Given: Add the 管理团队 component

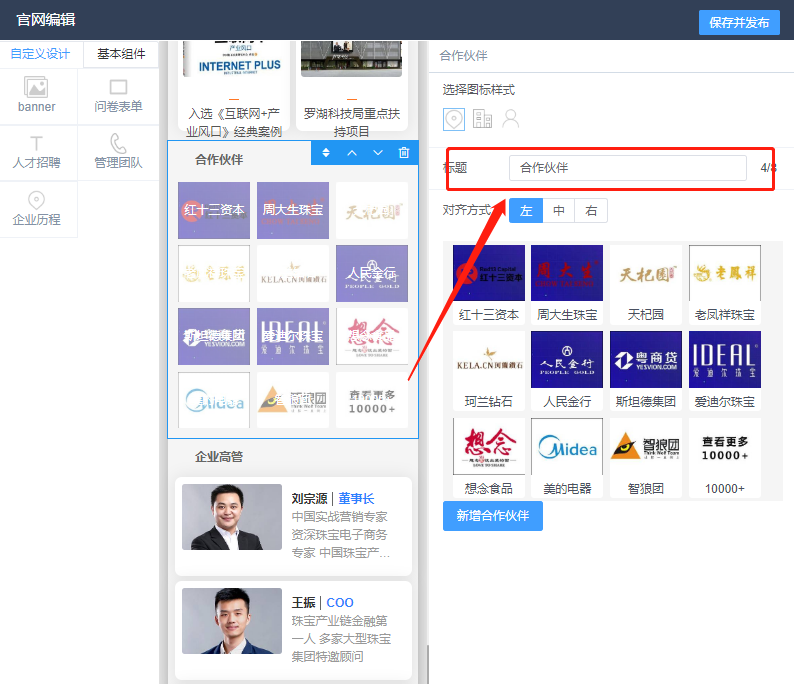Looking at the screenshot, I should click(x=118, y=152).
